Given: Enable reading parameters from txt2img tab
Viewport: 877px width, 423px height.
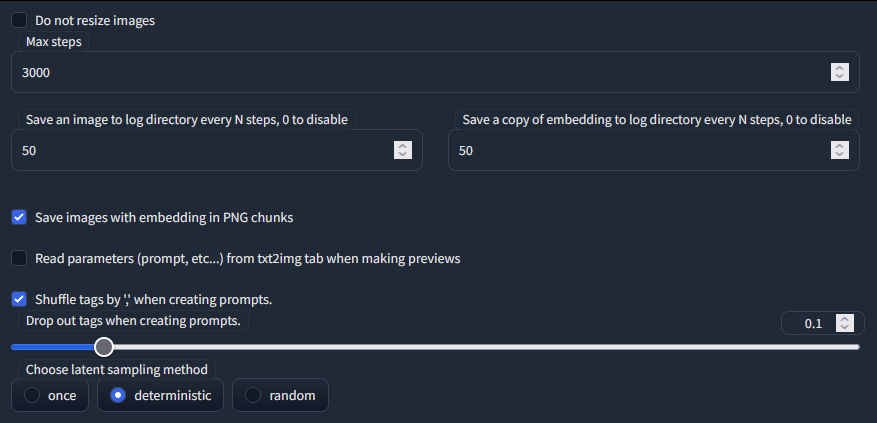Looking at the screenshot, I should 19,258.
